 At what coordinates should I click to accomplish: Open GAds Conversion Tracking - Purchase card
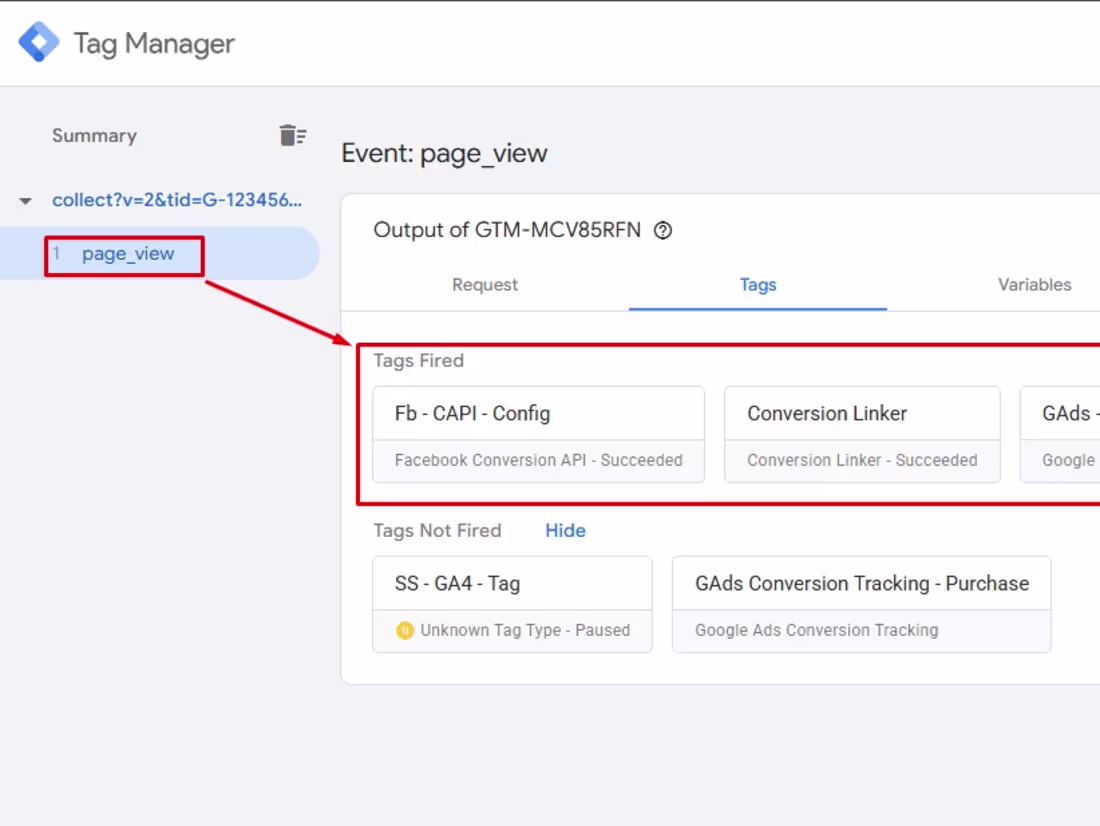[x=861, y=604]
